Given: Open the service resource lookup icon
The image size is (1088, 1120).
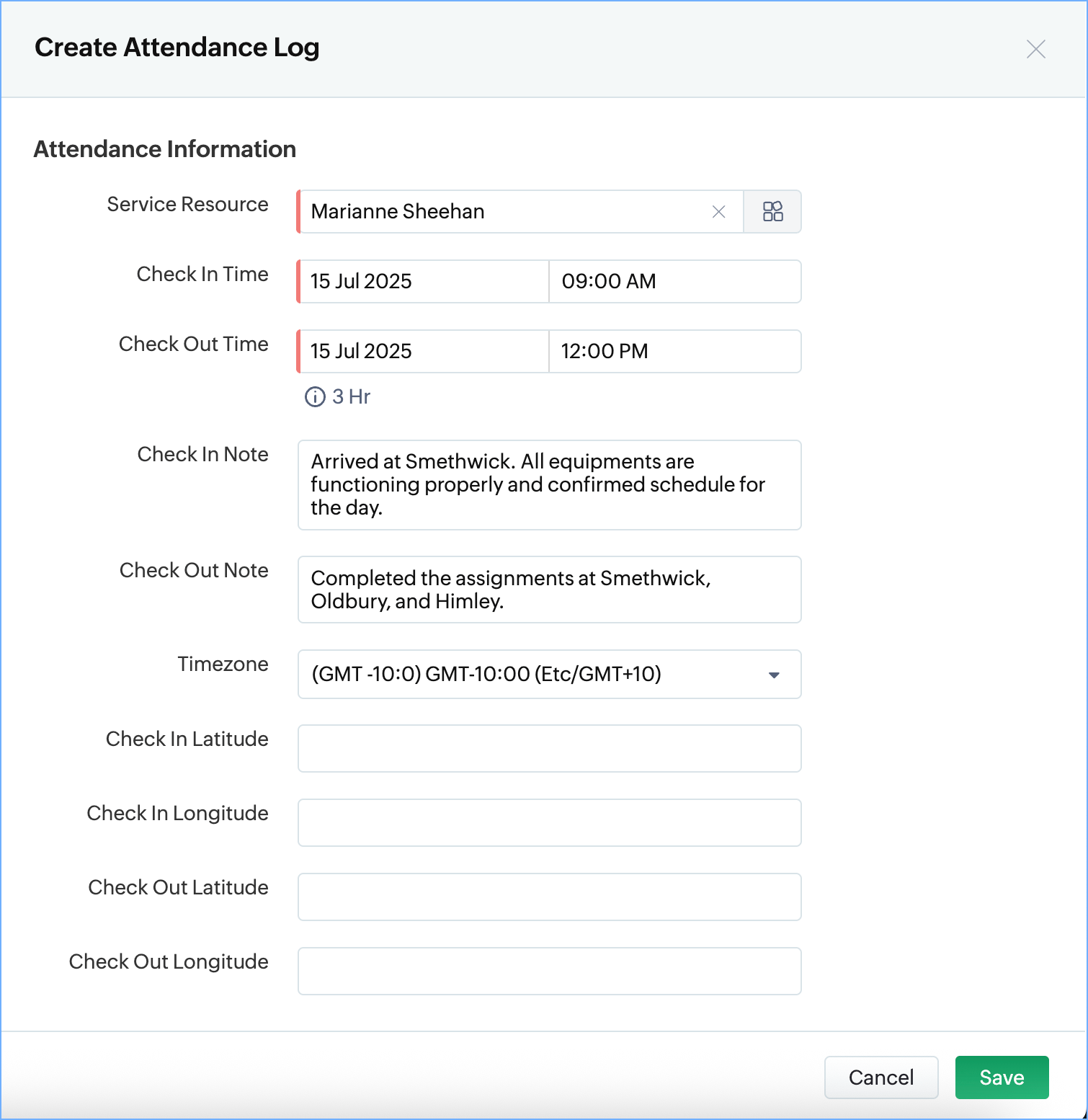Looking at the screenshot, I should pos(772,212).
